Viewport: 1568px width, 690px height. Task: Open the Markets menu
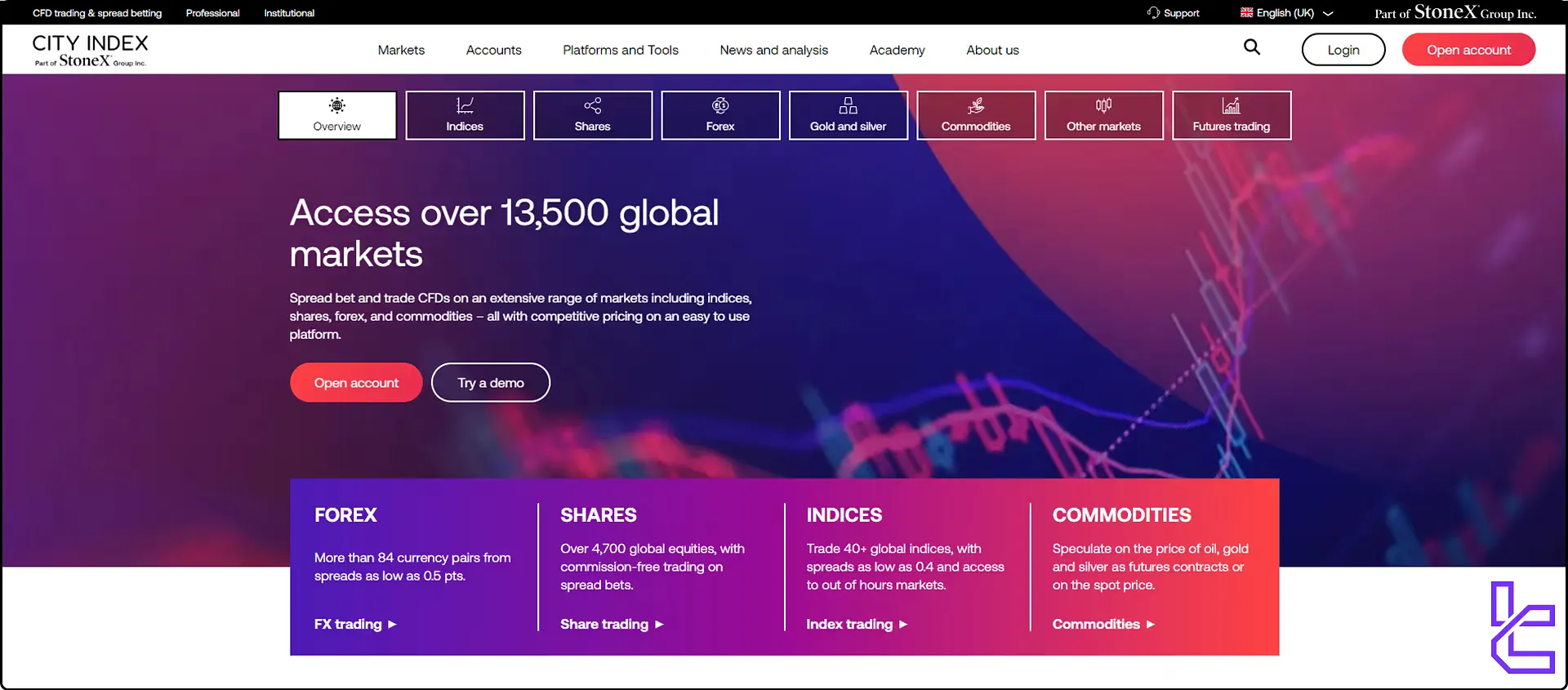pos(401,50)
